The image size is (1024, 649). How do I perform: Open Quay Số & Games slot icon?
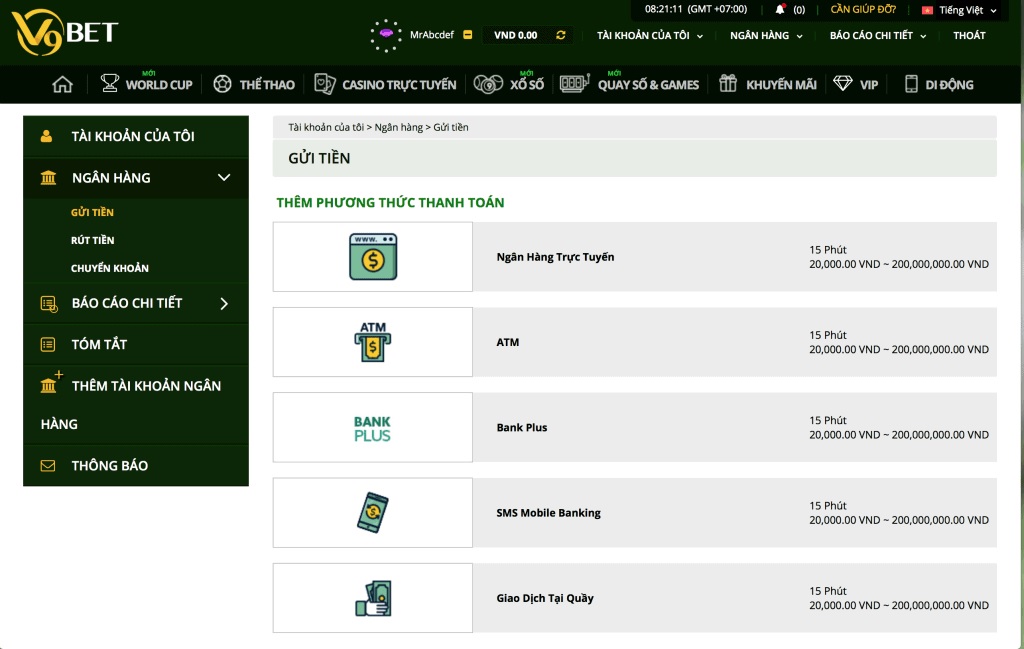[x=575, y=85]
